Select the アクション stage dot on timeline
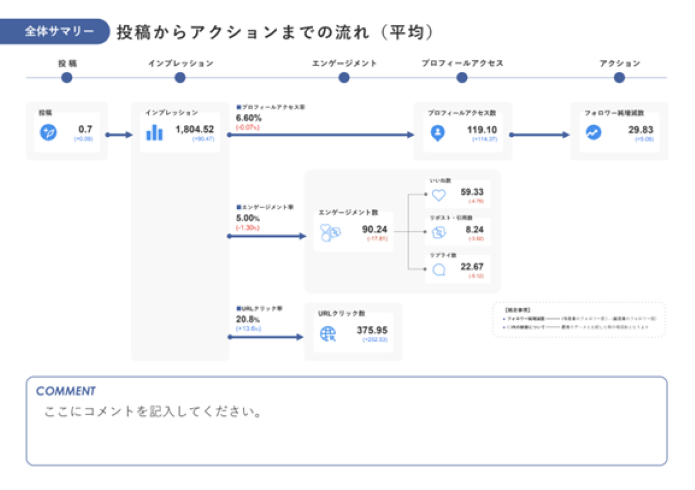The width and height of the screenshot is (695, 490). pos(619,77)
